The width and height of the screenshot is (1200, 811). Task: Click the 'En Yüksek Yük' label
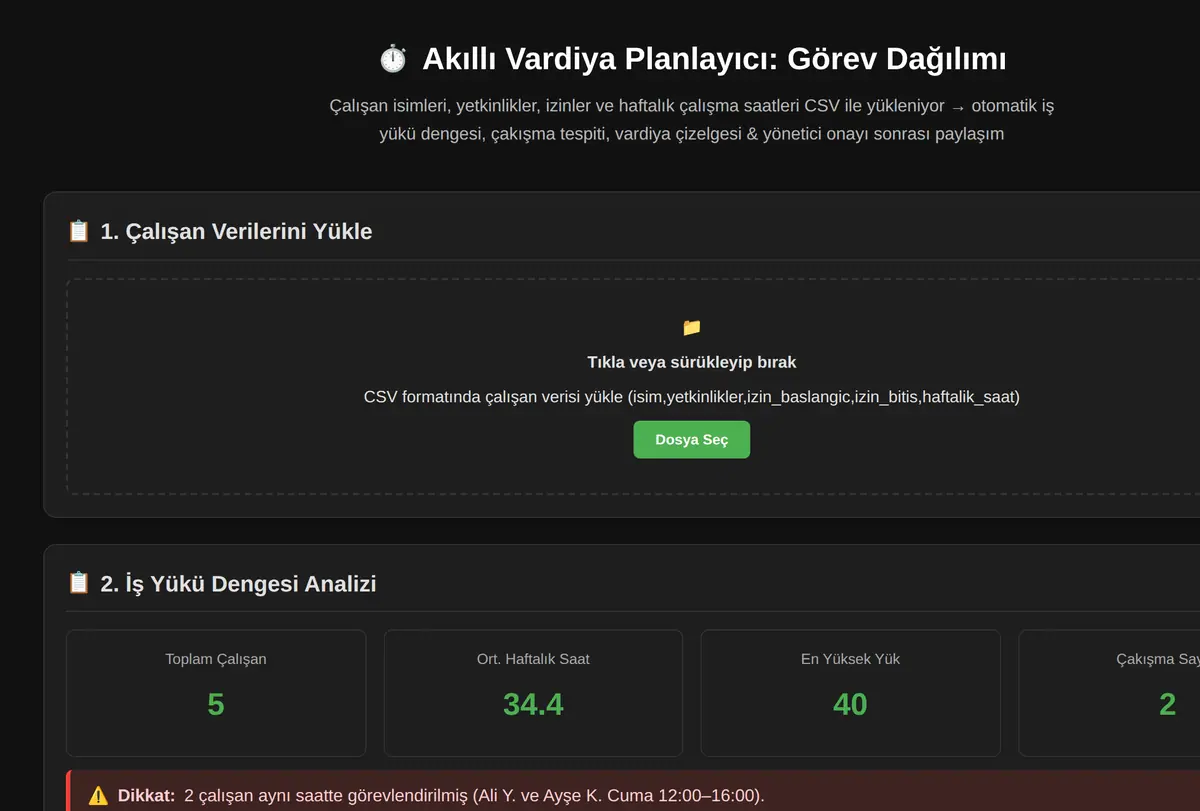tap(850, 659)
